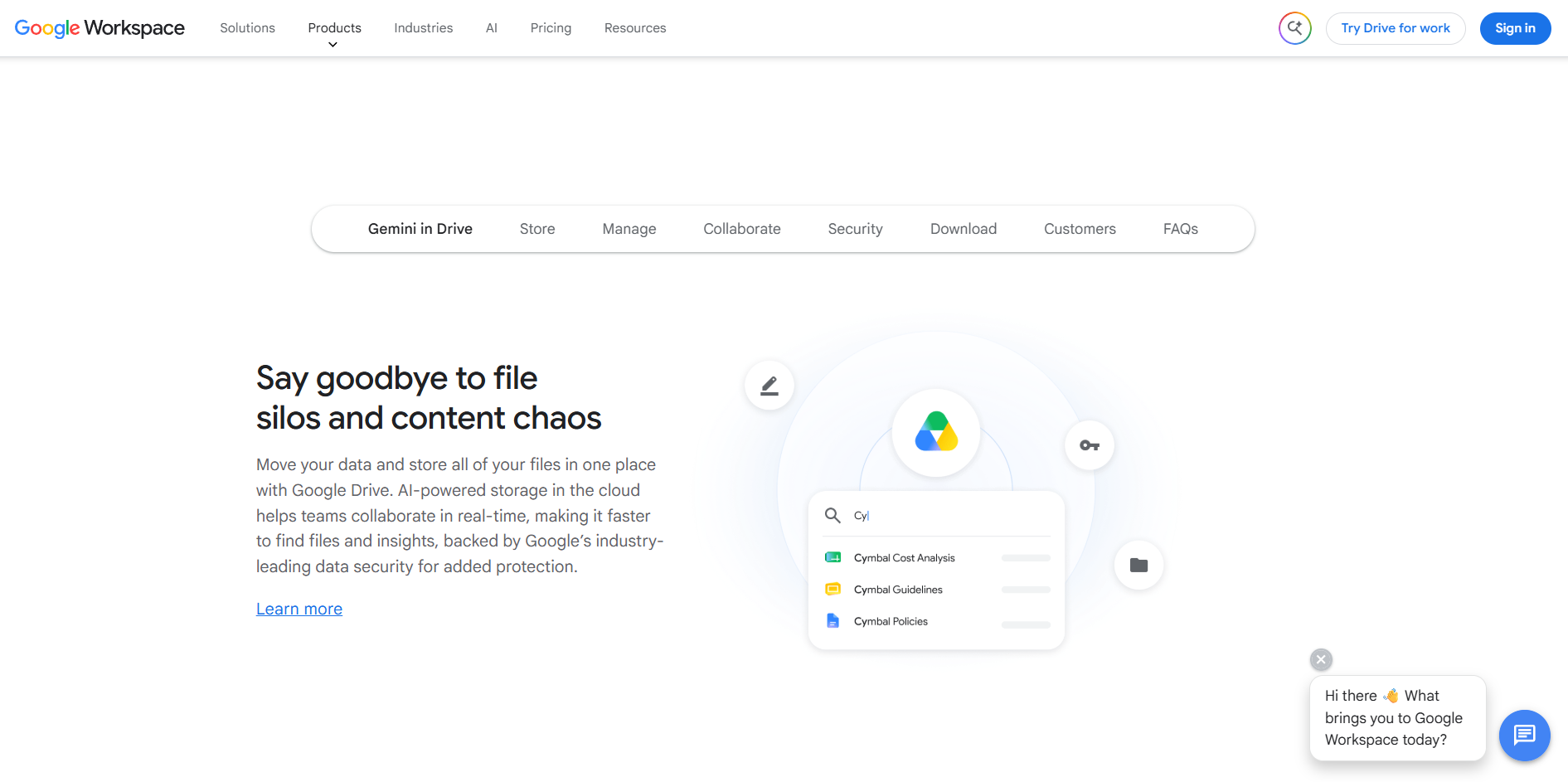The height and width of the screenshot is (782, 1568).
Task: Click the Docs icon beside Cymbal Policies
Action: [x=833, y=620]
